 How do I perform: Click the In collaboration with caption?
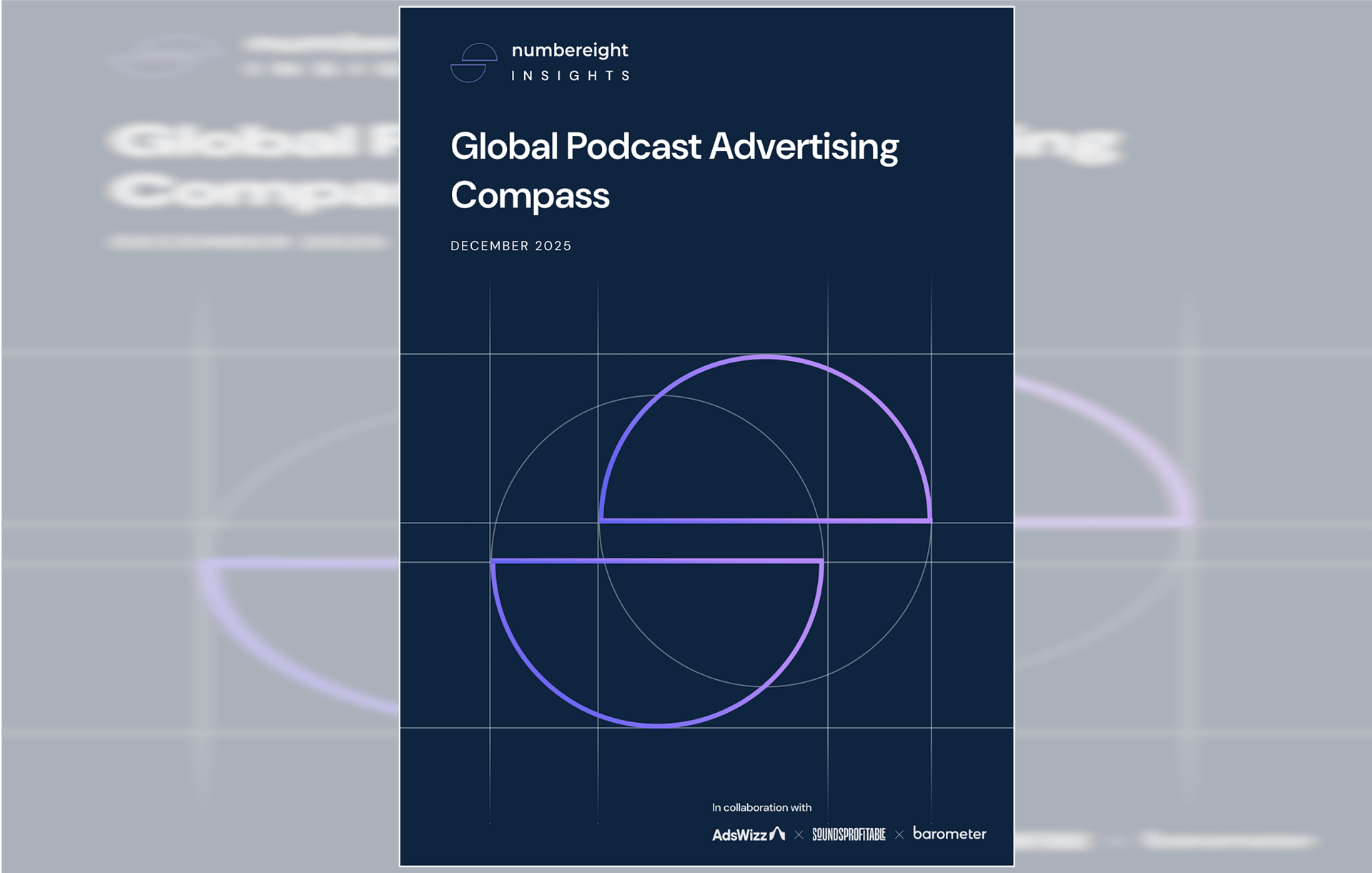click(x=761, y=807)
